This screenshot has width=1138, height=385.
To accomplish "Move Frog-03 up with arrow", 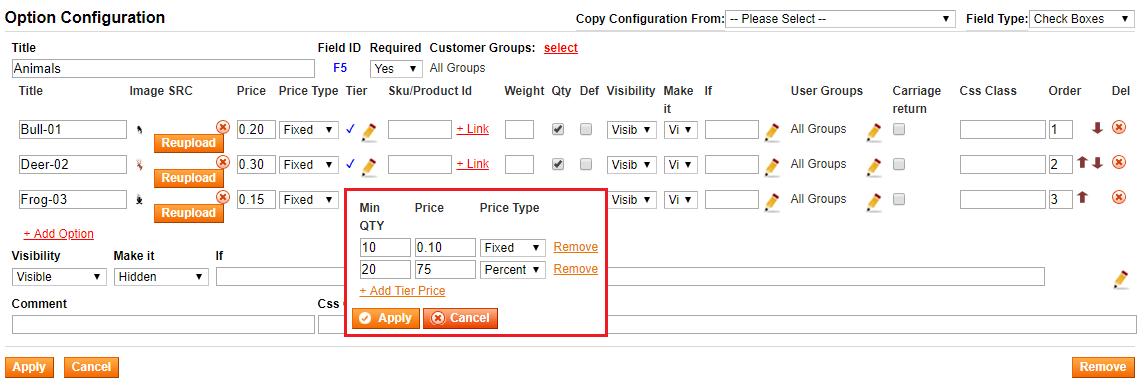I will [1082, 197].
